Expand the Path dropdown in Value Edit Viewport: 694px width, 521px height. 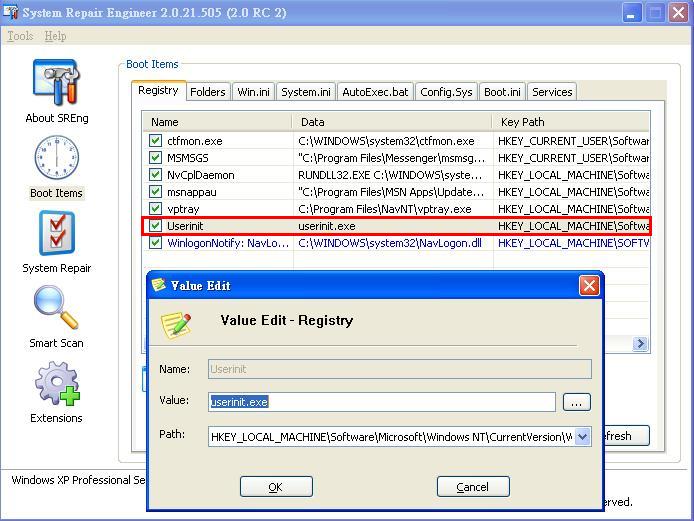coord(582,437)
